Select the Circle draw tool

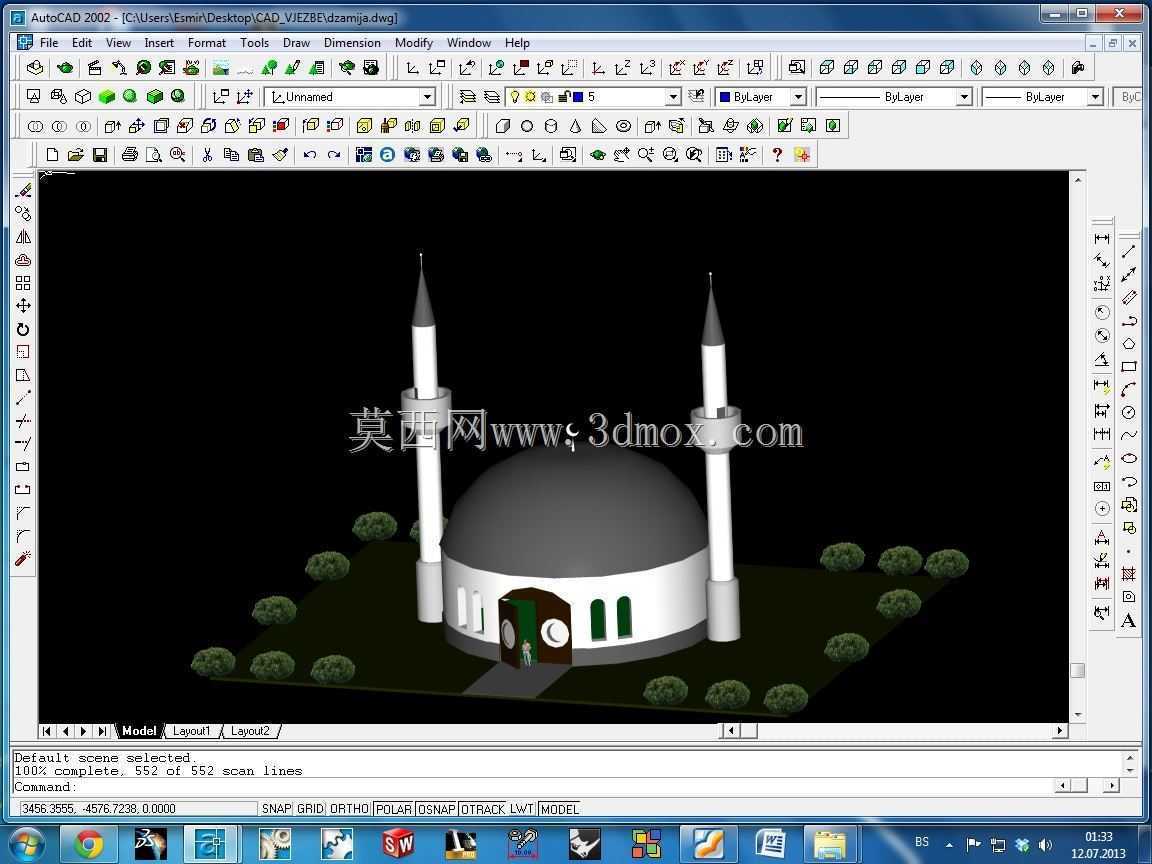(x=1129, y=412)
